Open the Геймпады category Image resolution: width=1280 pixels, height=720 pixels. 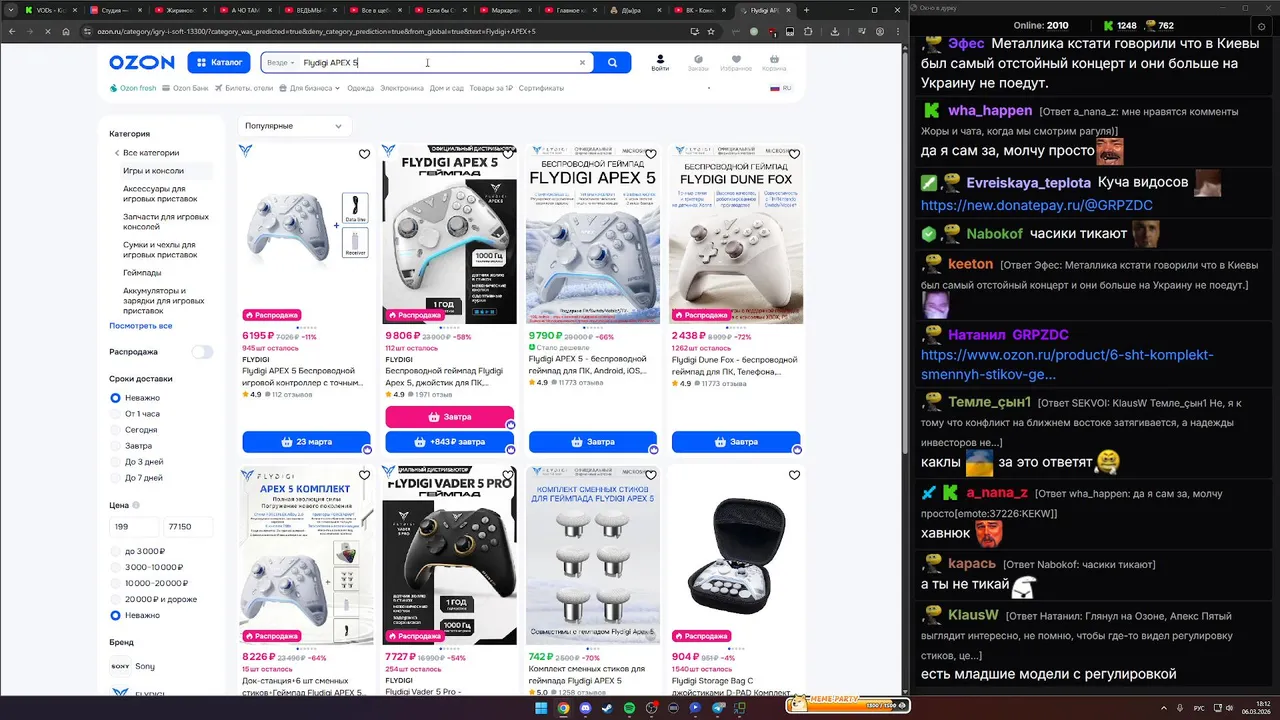click(x=142, y=272)
